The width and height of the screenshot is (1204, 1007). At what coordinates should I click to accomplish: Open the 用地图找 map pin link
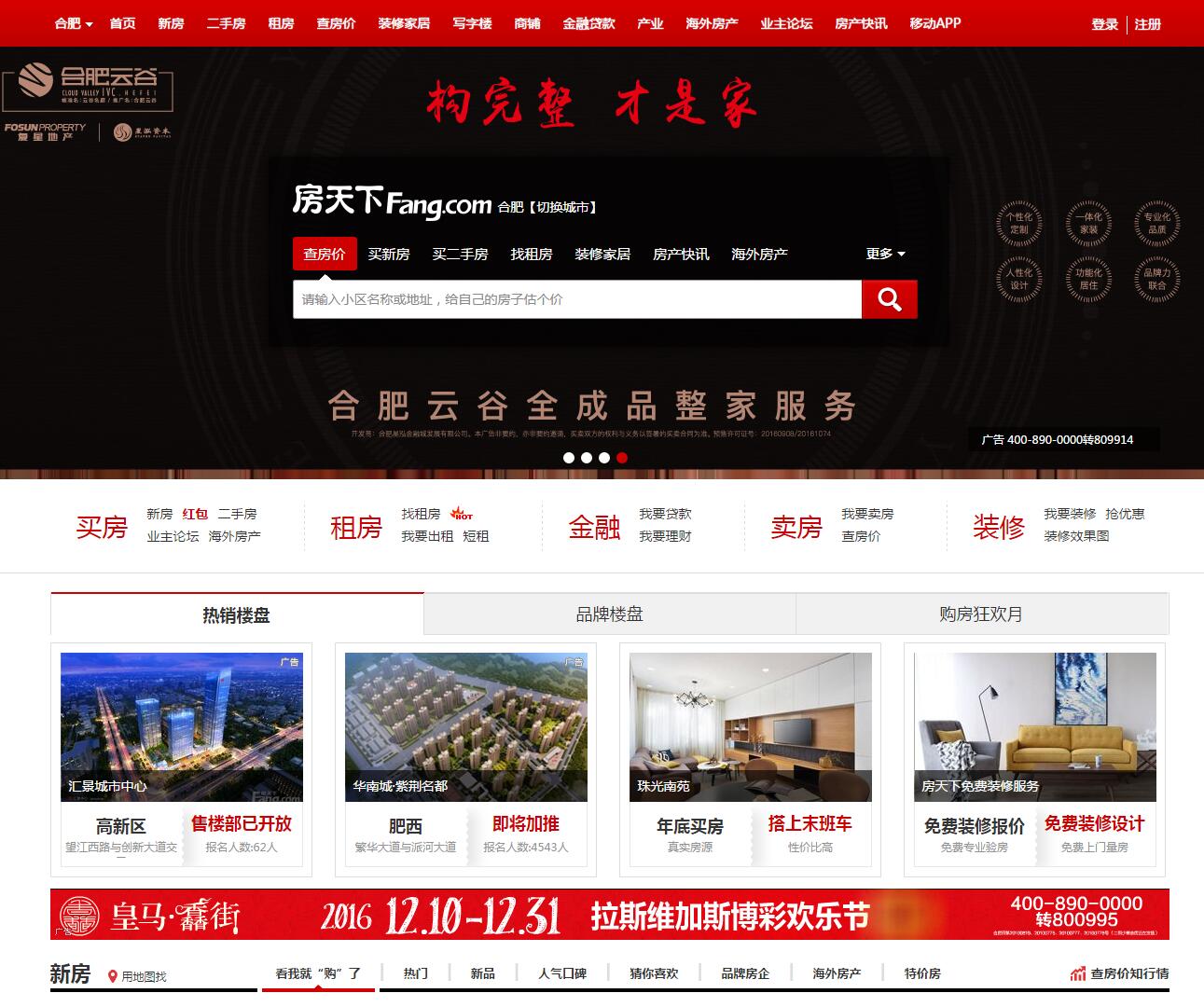[137, 976]
